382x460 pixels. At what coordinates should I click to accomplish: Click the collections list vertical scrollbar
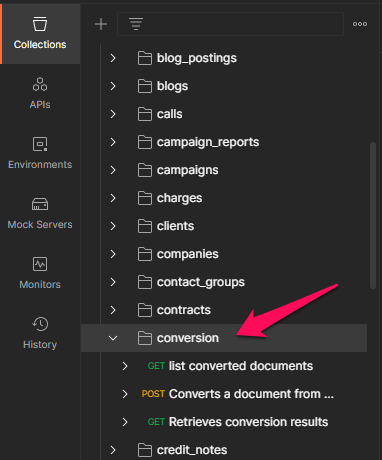[x=373, y=215]
